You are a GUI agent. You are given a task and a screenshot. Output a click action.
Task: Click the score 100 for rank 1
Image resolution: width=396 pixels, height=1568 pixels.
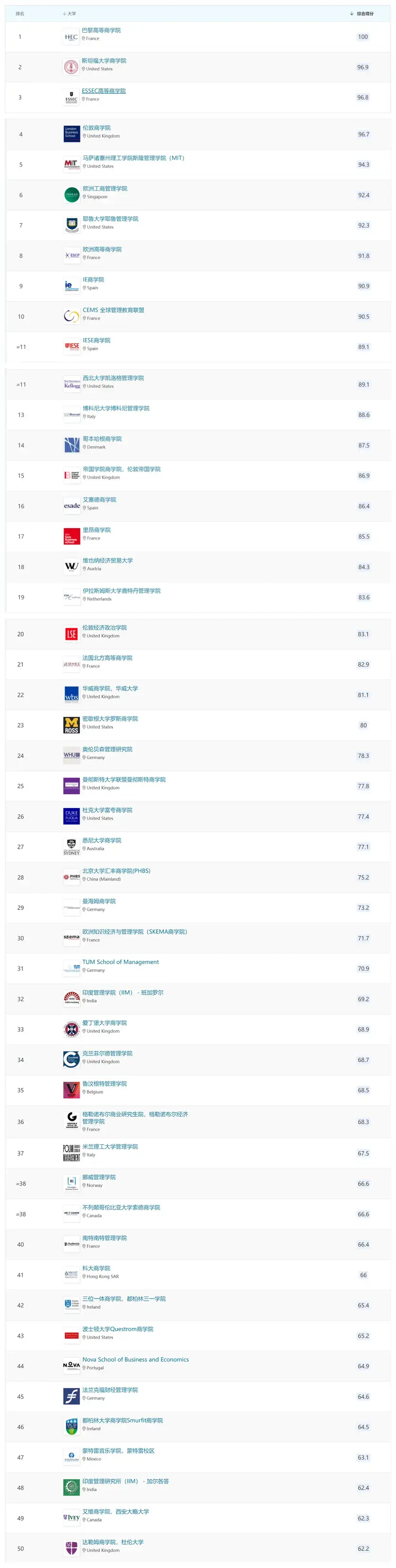362,37
